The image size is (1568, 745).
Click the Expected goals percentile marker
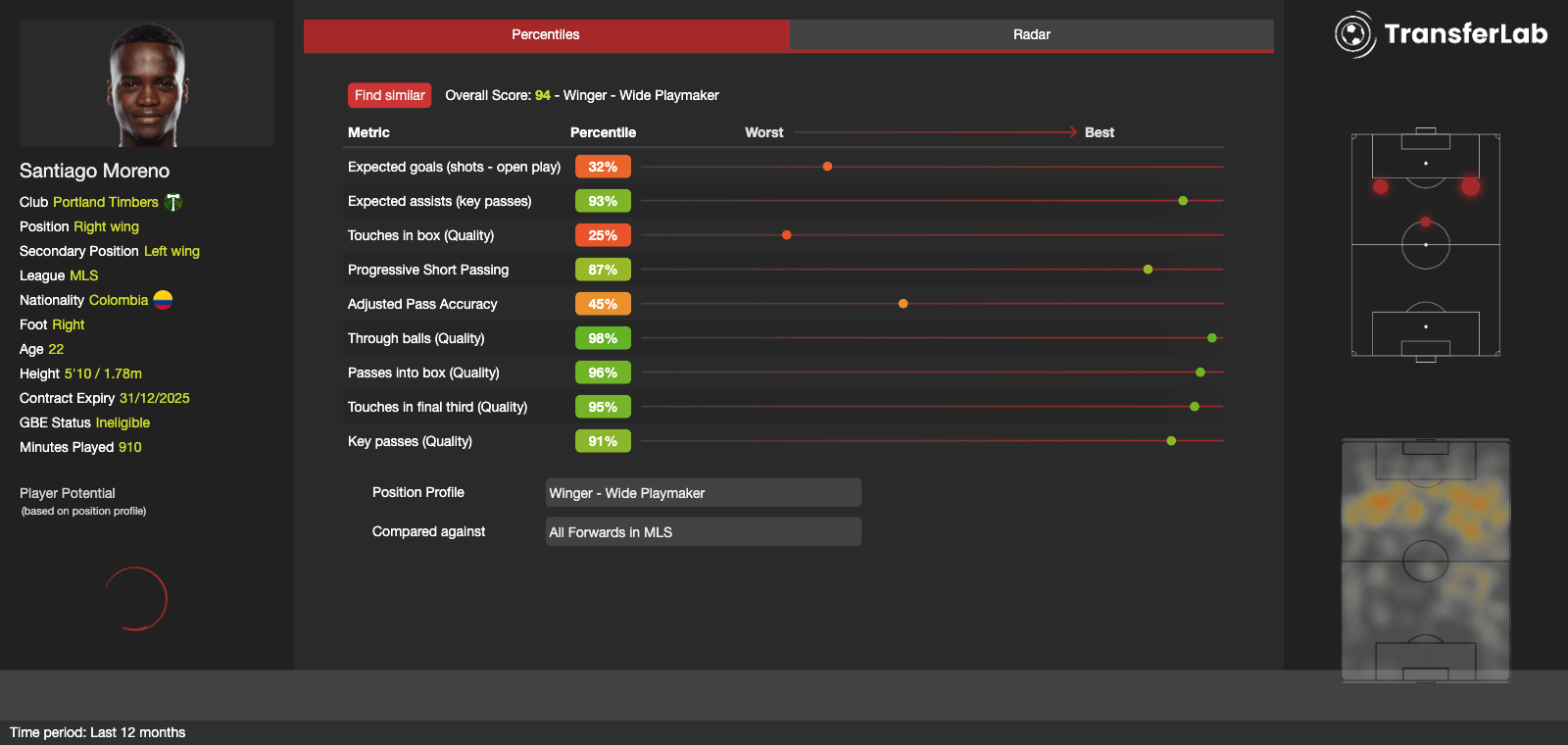(828, 167)
